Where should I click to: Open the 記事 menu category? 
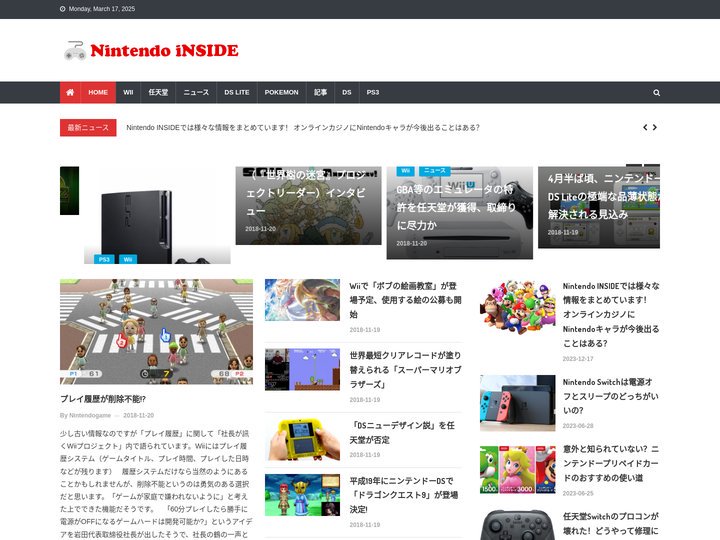tap(321, 92)
